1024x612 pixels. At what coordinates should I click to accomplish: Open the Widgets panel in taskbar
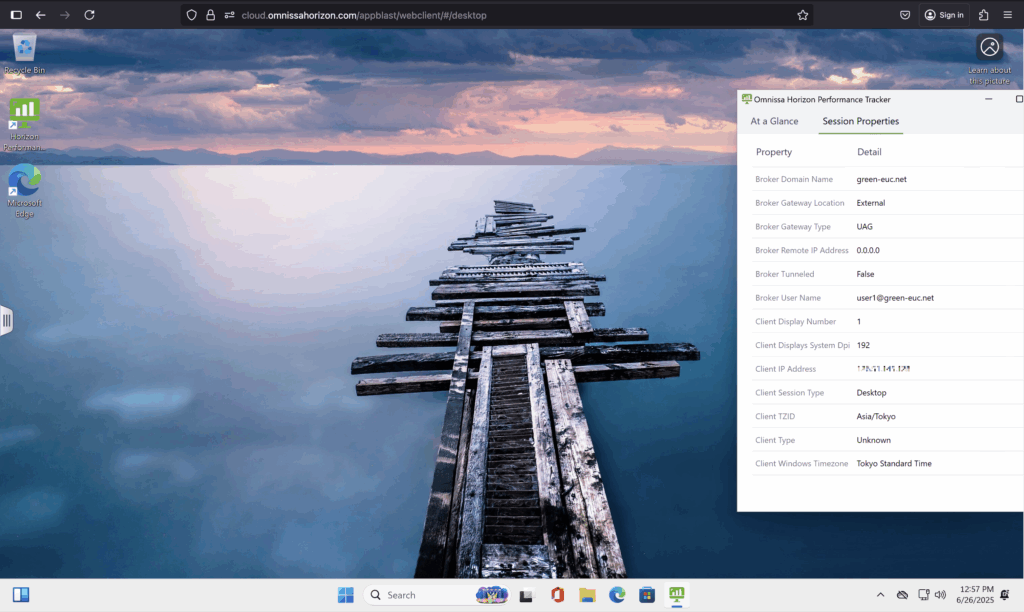click(x=20, y=595)
